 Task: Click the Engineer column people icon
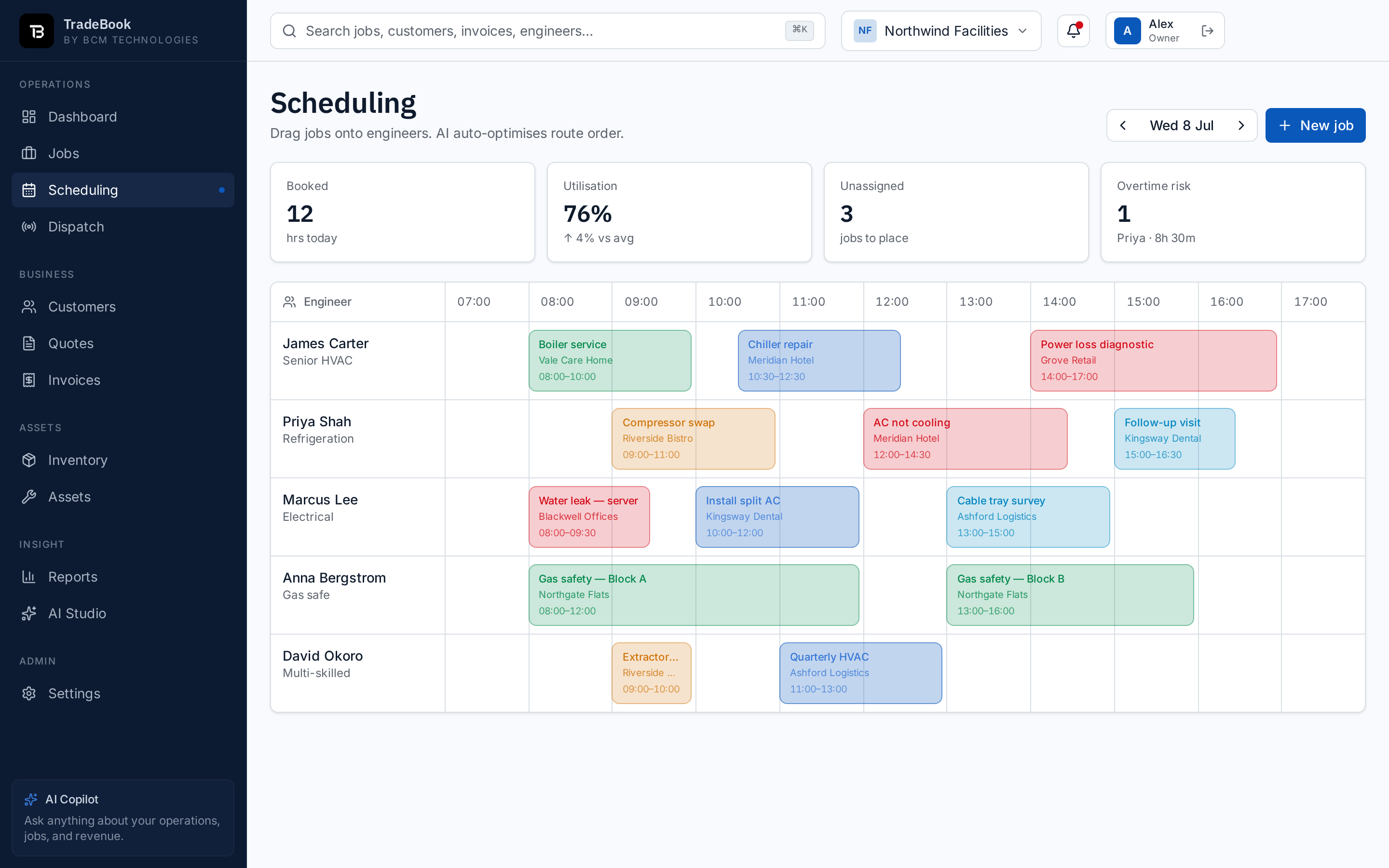pyautogui.click(x=289, y=302)
